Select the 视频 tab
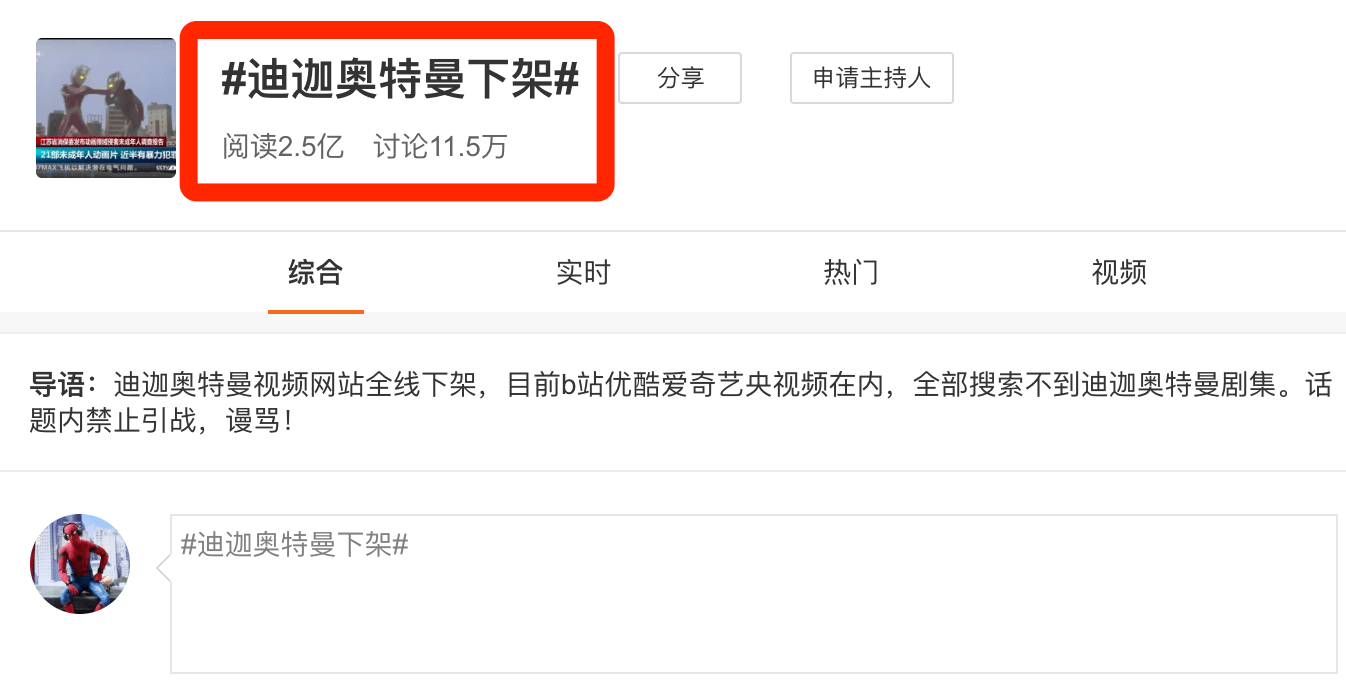Viewport: 1346px width, 698px height. click(1119, 272)
